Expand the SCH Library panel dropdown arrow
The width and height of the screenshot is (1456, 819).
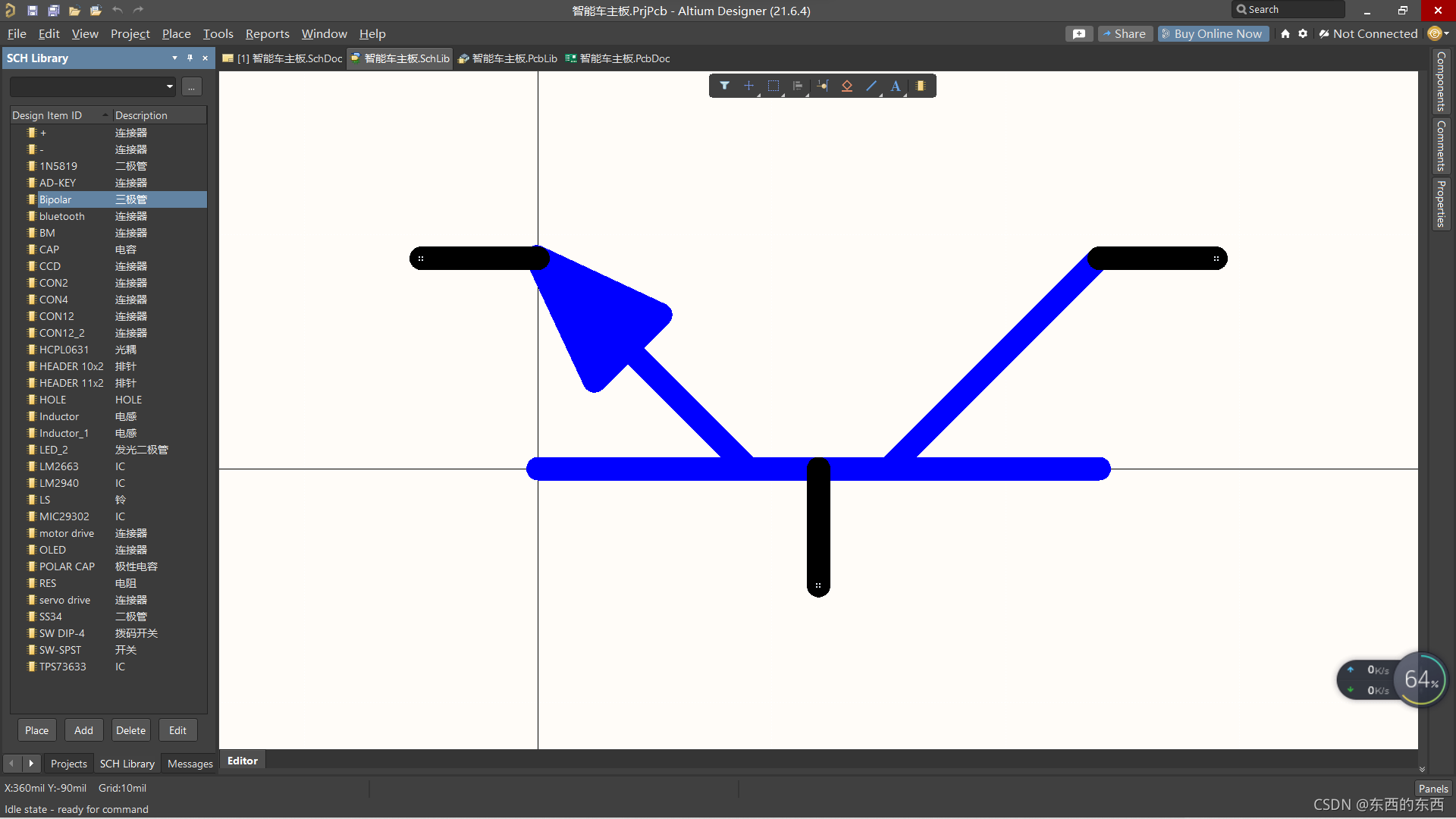tap(174, 58)
